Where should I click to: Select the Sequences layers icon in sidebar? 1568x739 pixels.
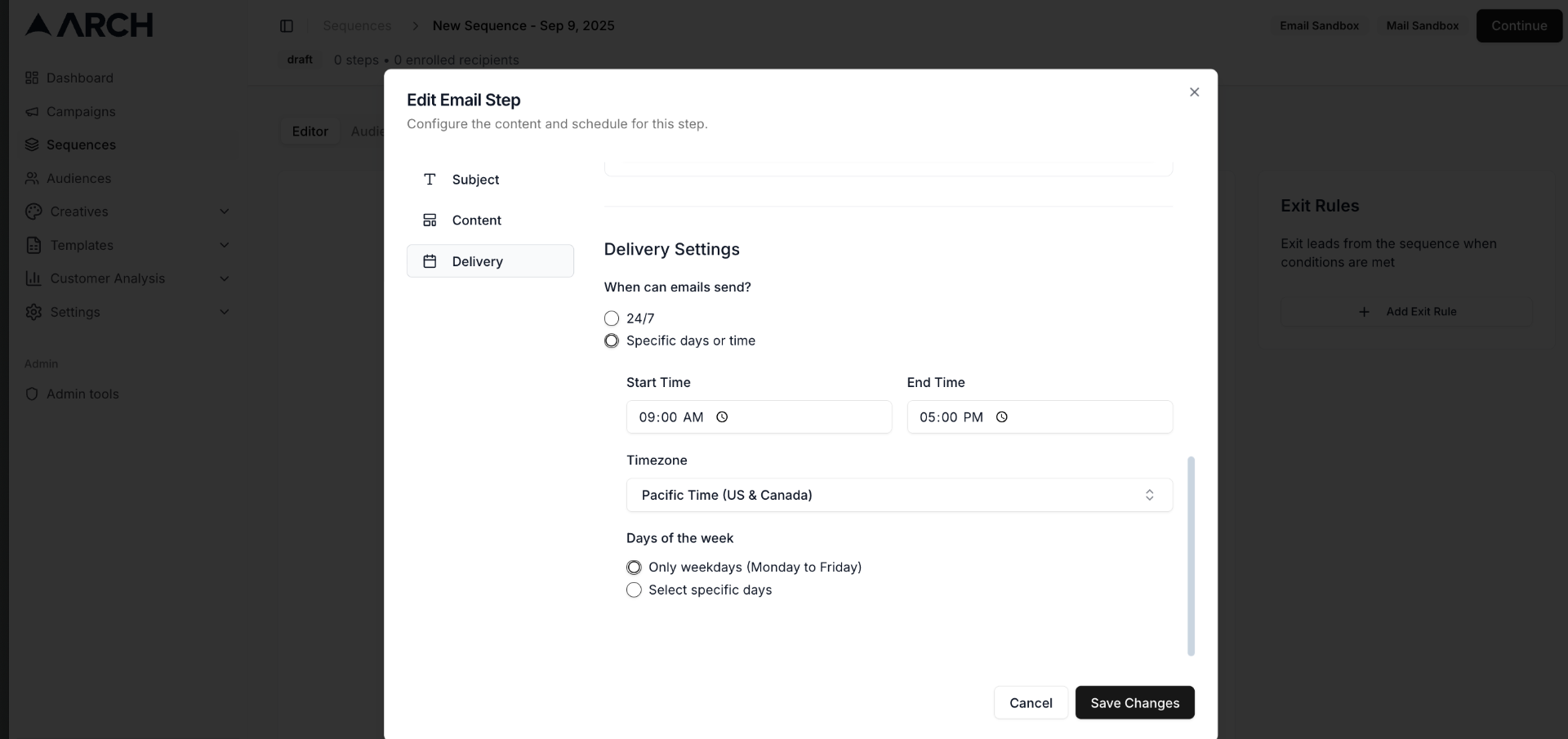(33, 145)
